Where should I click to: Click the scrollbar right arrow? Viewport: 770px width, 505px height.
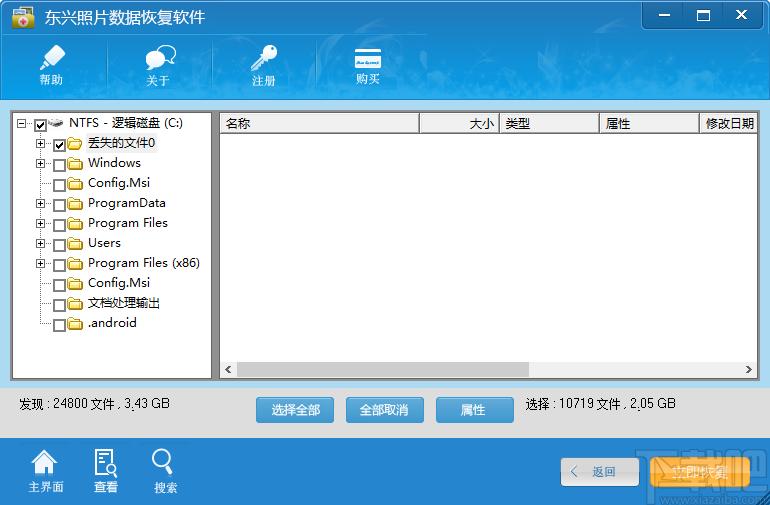pyautogui.click(x=748, y=369)
